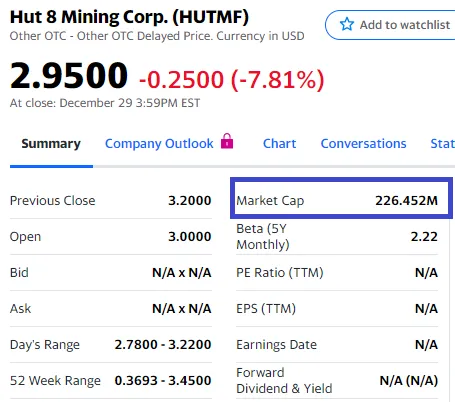Click the Bid value N/A x N/A
The height and width of the screenshot is (402, 455).
[182, 273]
